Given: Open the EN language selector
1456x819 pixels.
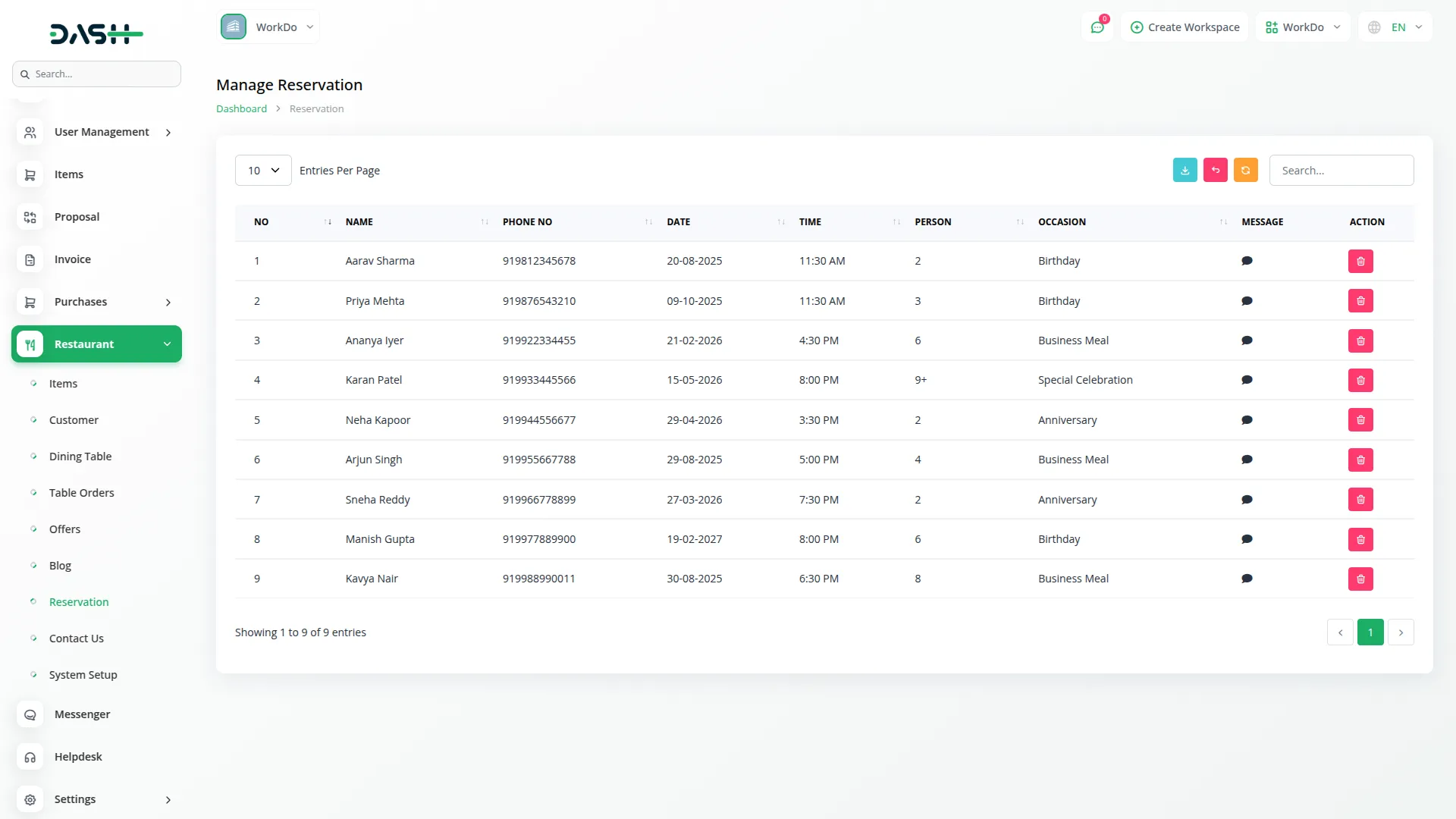Looking at the screenshot, I should coord(1394,27).
